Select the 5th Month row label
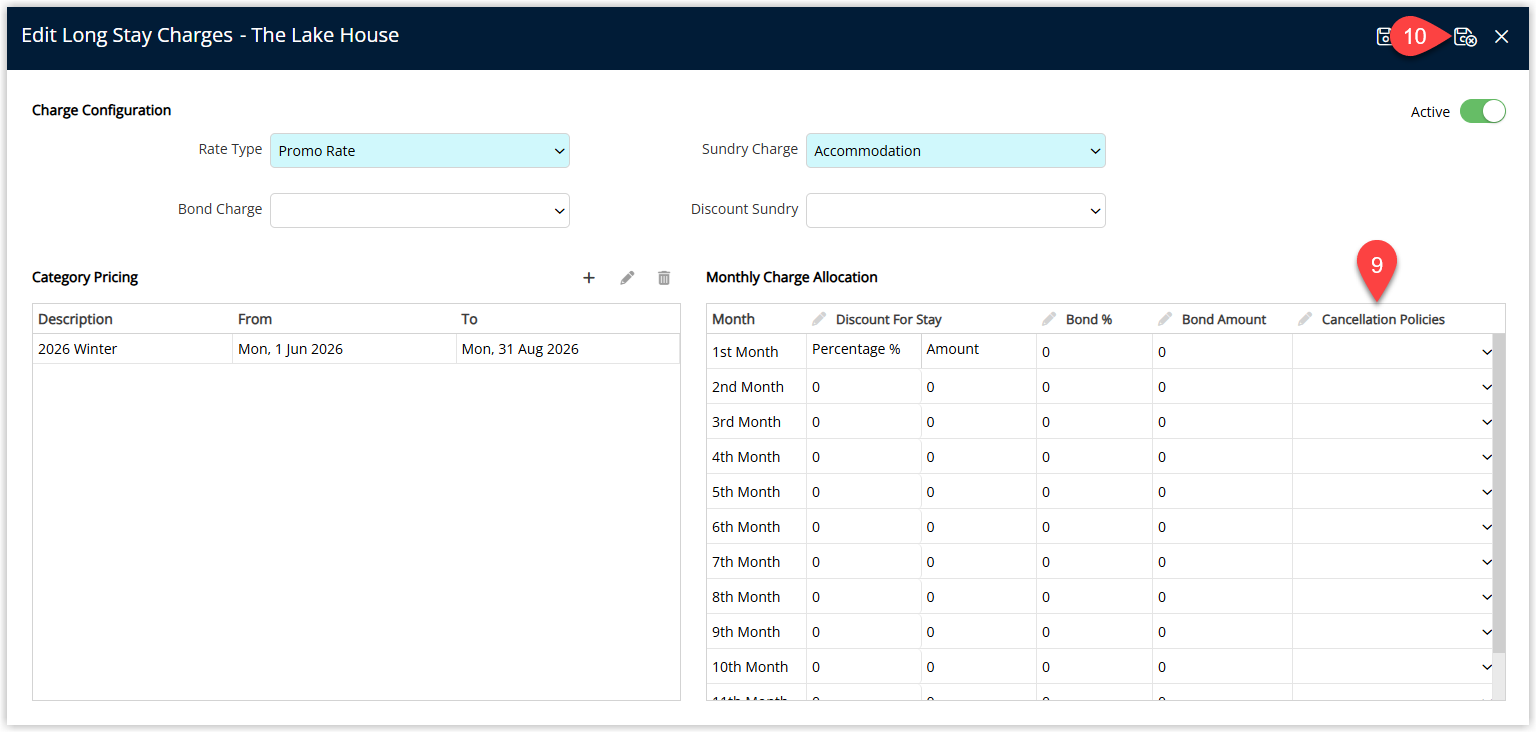The image size is (1537, 733). [x=746, y=492]
